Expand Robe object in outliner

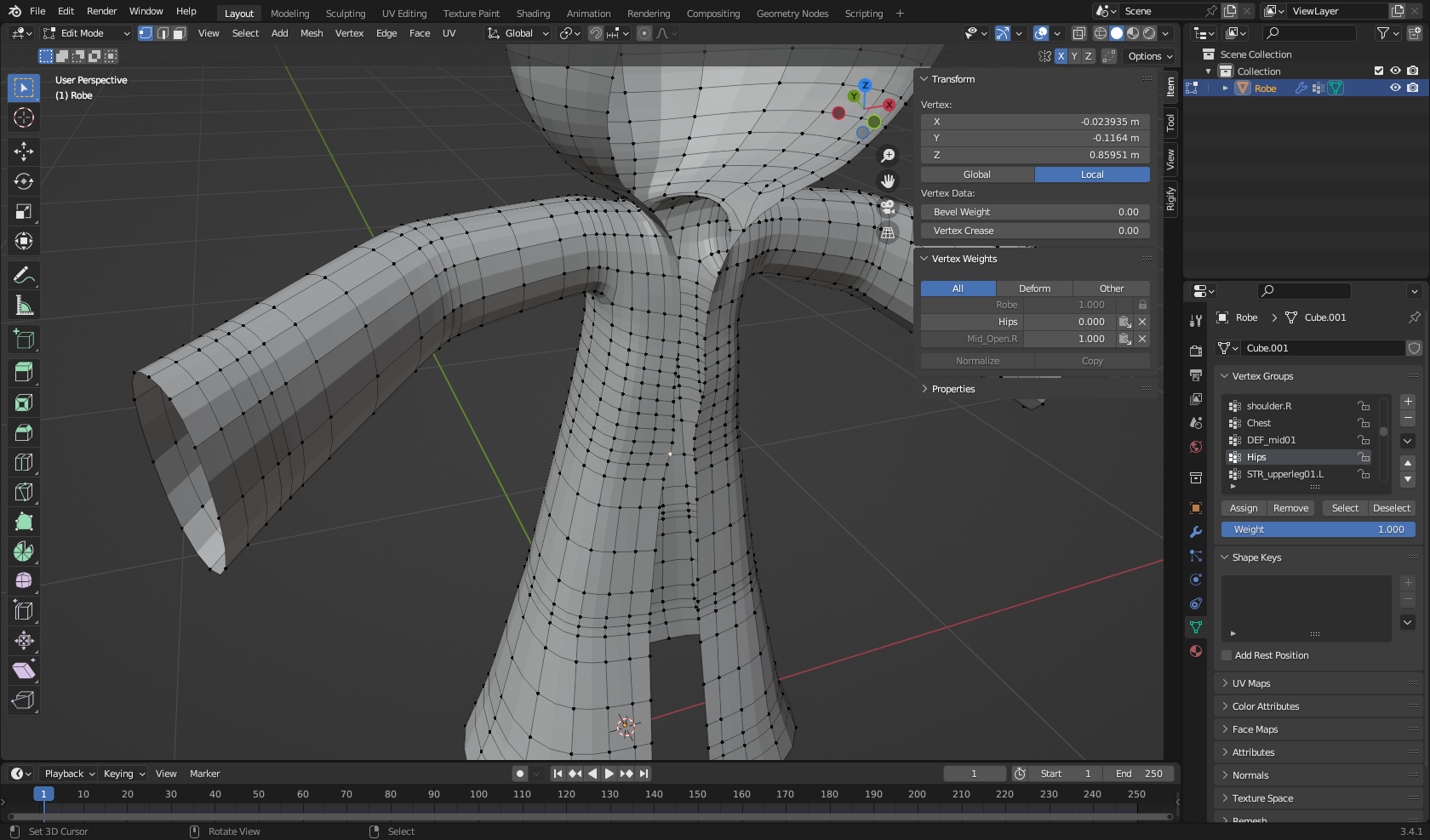[x=1226, y=88]
